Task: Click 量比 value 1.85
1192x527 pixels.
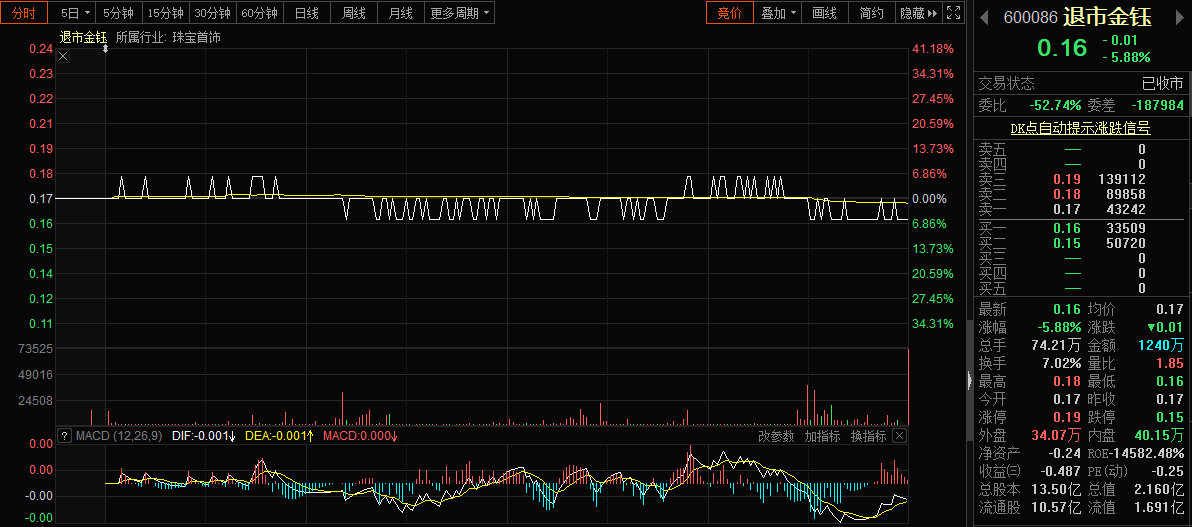Action: click(1171, 364)
